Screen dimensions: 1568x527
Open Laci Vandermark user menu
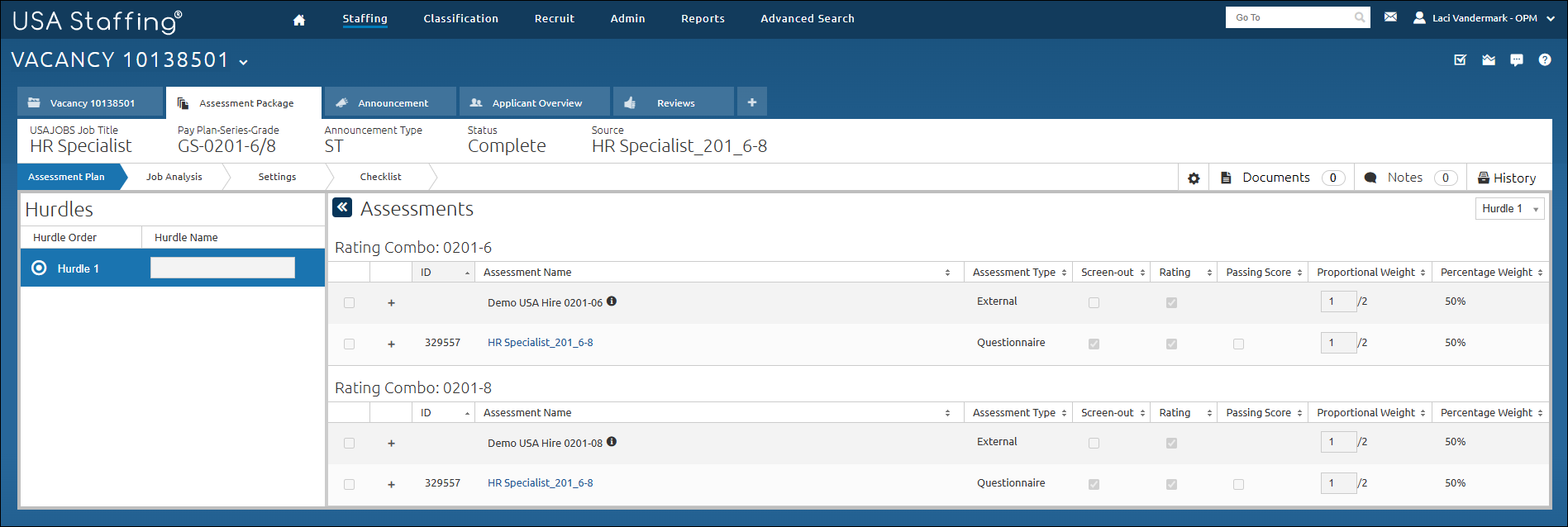tap(1485, 17)
